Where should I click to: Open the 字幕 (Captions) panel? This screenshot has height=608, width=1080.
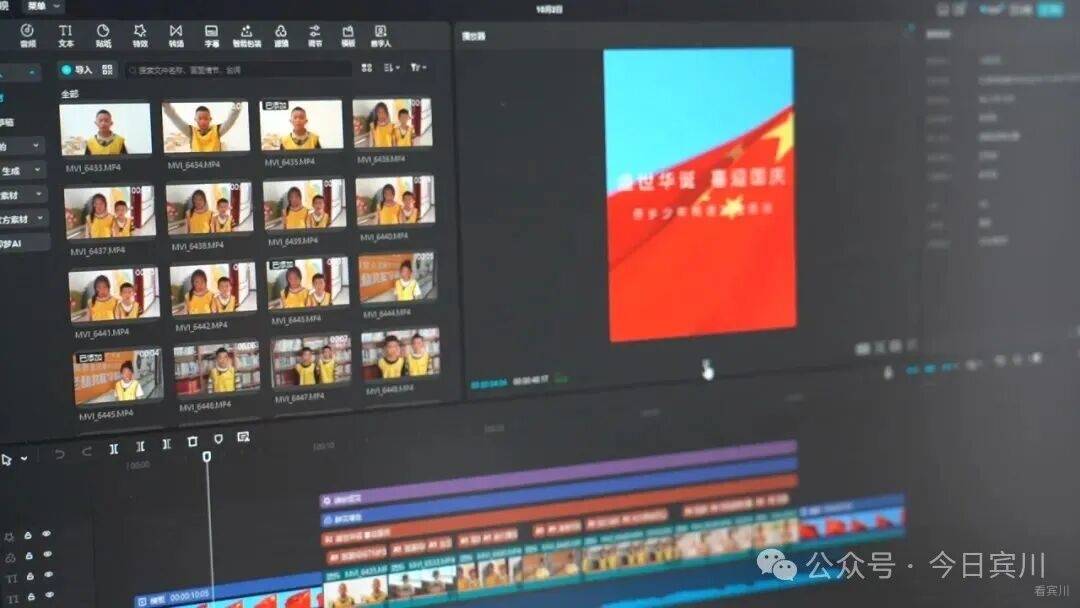tap(211, 36)
